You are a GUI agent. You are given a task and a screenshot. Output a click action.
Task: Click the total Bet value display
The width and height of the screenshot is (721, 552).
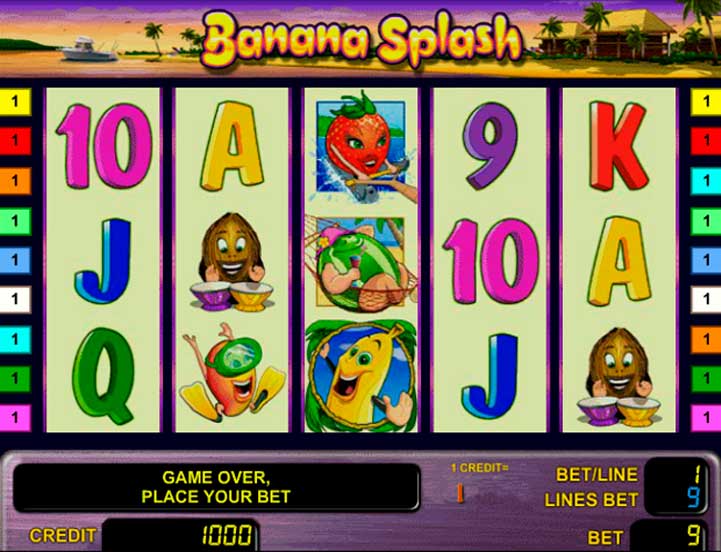pyautogui.click(x=670, y=536)
